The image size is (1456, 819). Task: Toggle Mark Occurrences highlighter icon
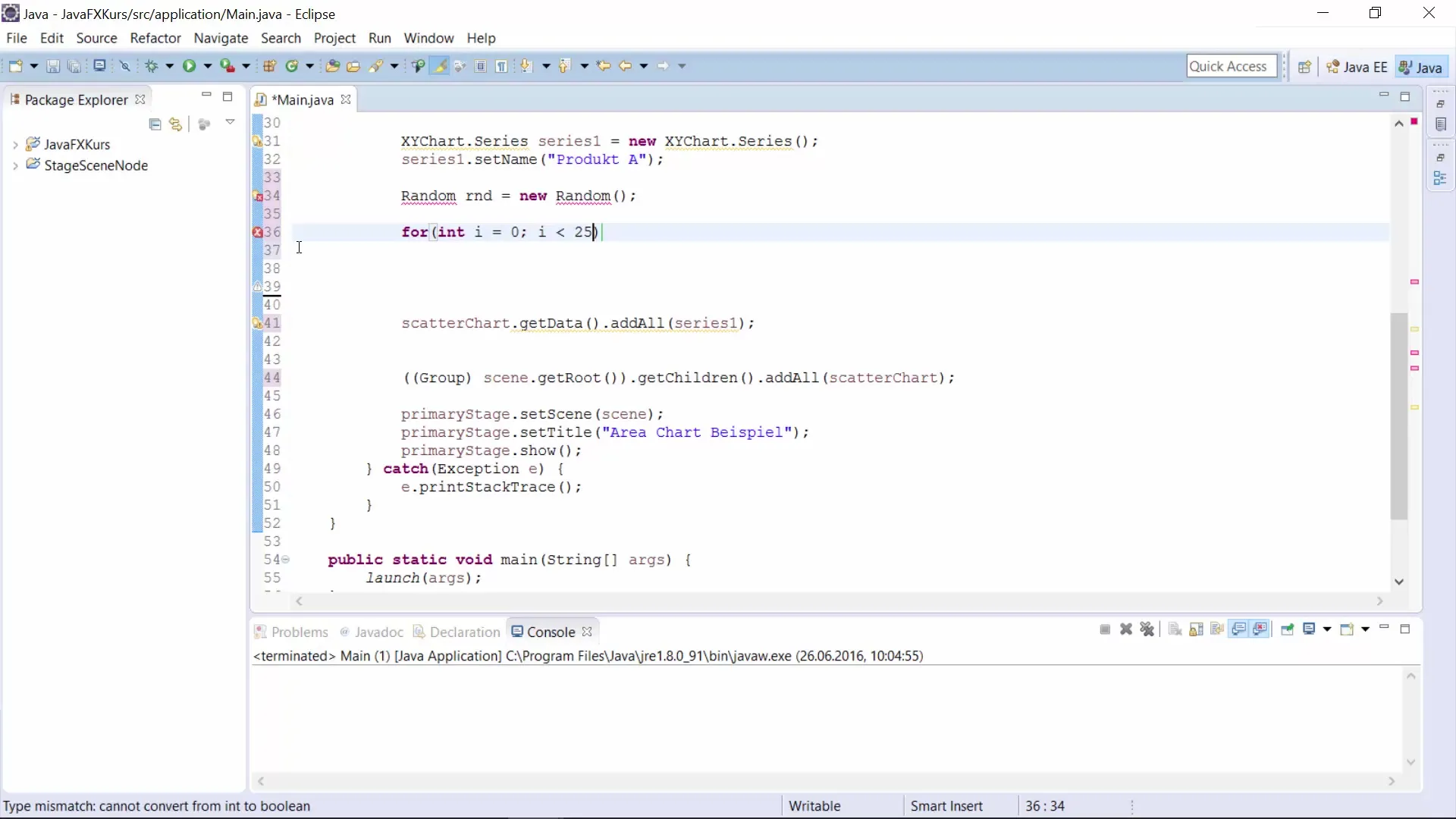439,66
